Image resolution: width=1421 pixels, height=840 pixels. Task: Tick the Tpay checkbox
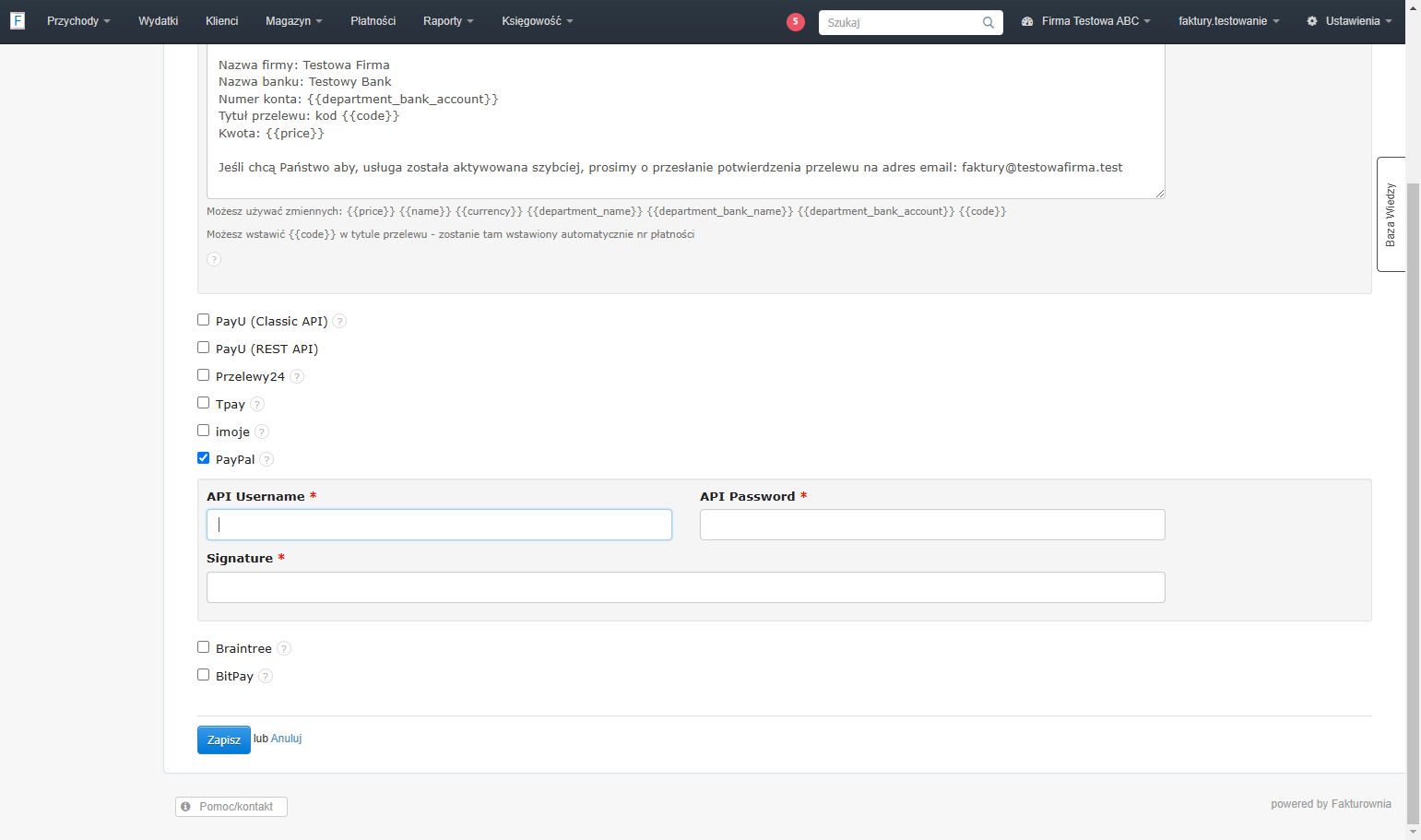[203, 403]
